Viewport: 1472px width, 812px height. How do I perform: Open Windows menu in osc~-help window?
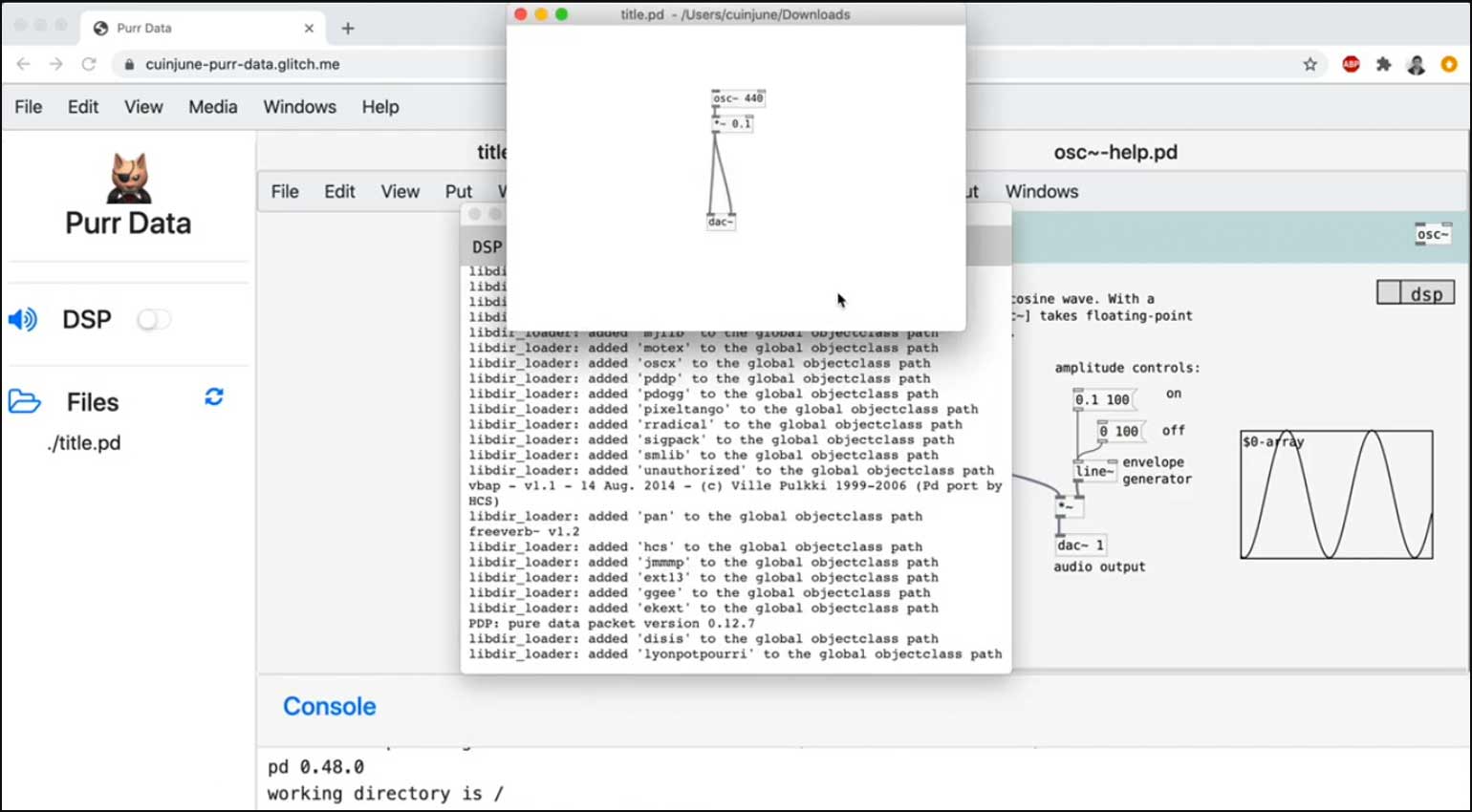tap(1042, 191)
